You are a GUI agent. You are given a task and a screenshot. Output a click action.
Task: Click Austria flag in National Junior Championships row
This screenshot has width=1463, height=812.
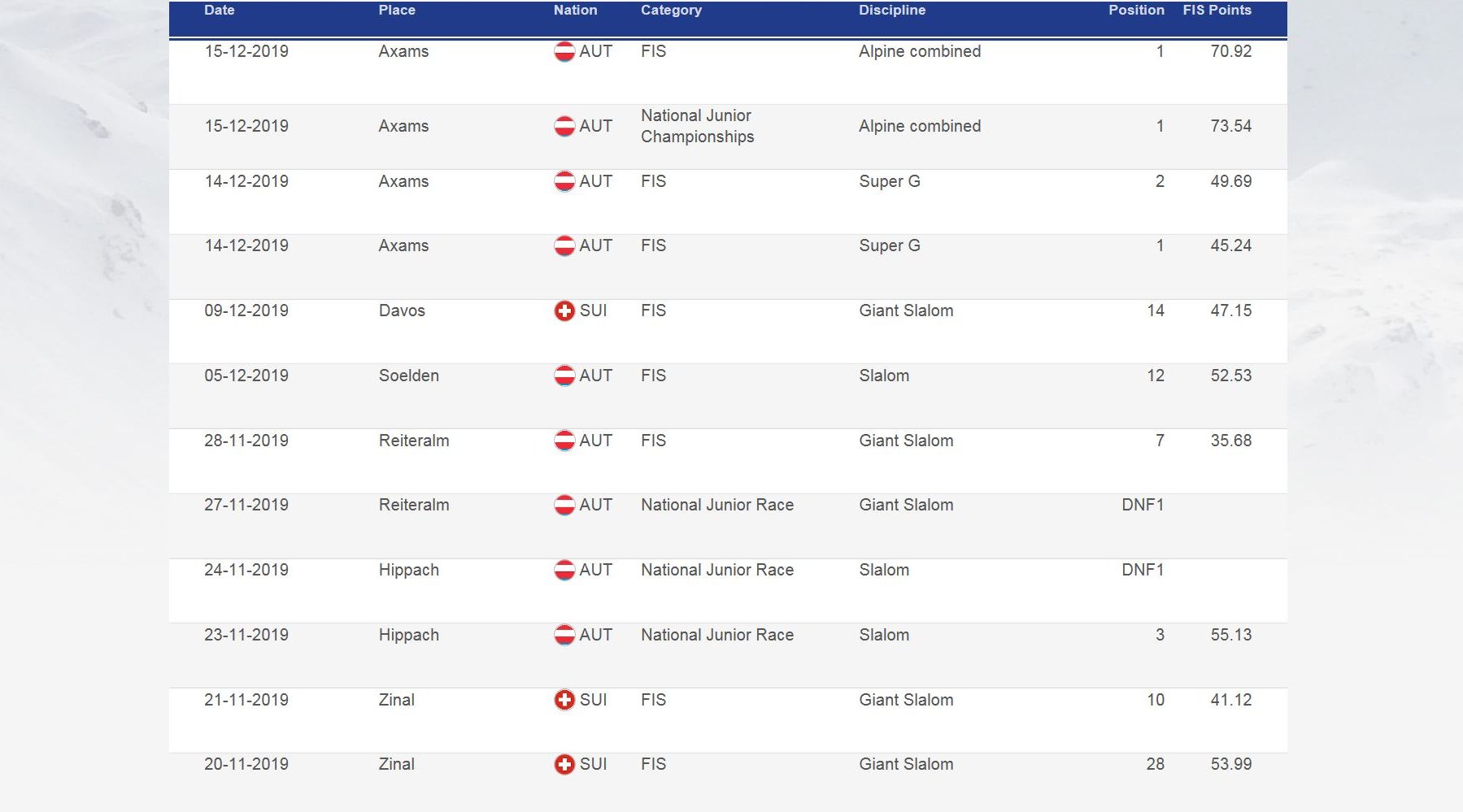point(564,126)
